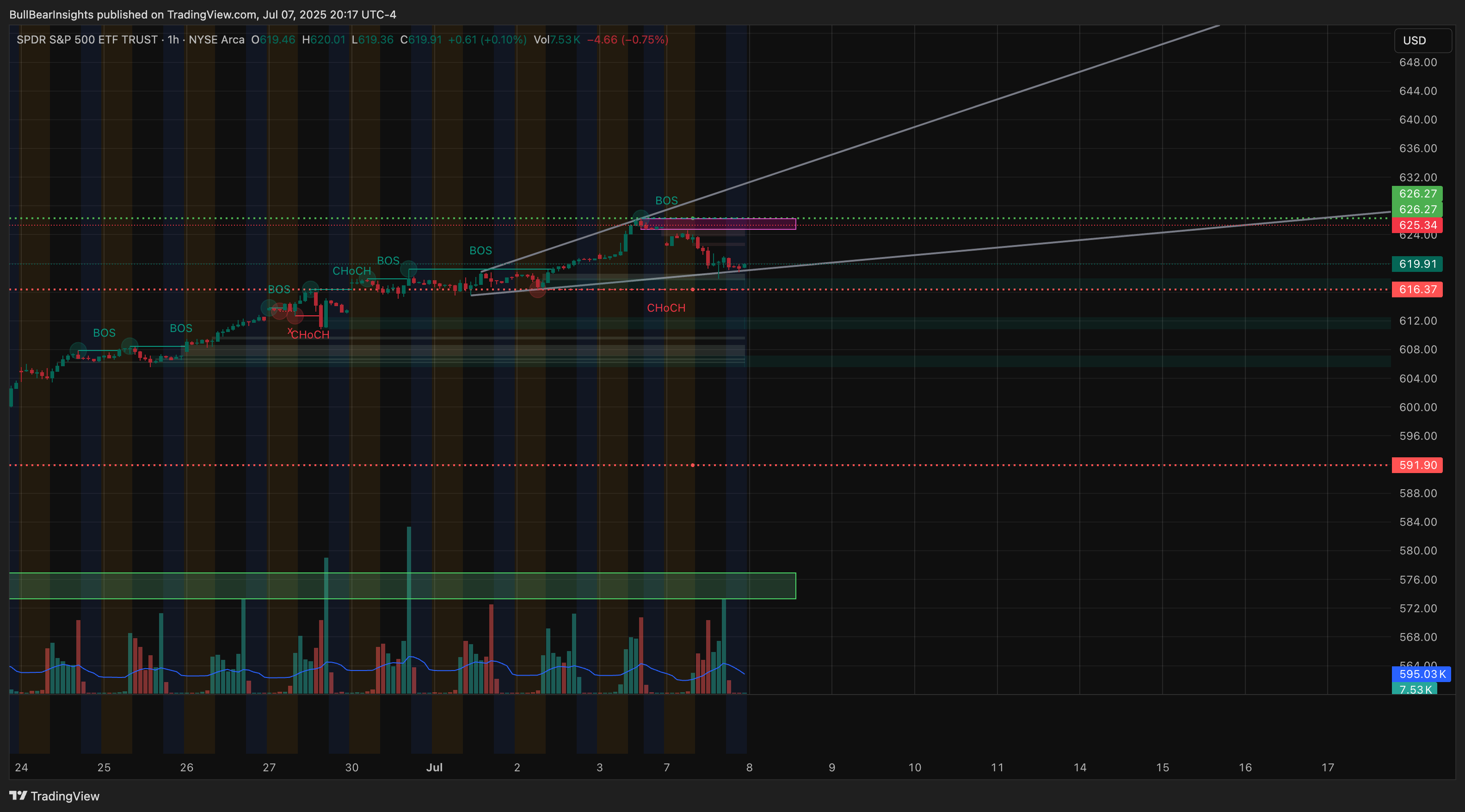Select the SPDR S&P 500 ETF TRUST title
Screen dimensions: 1465x812
87,40
